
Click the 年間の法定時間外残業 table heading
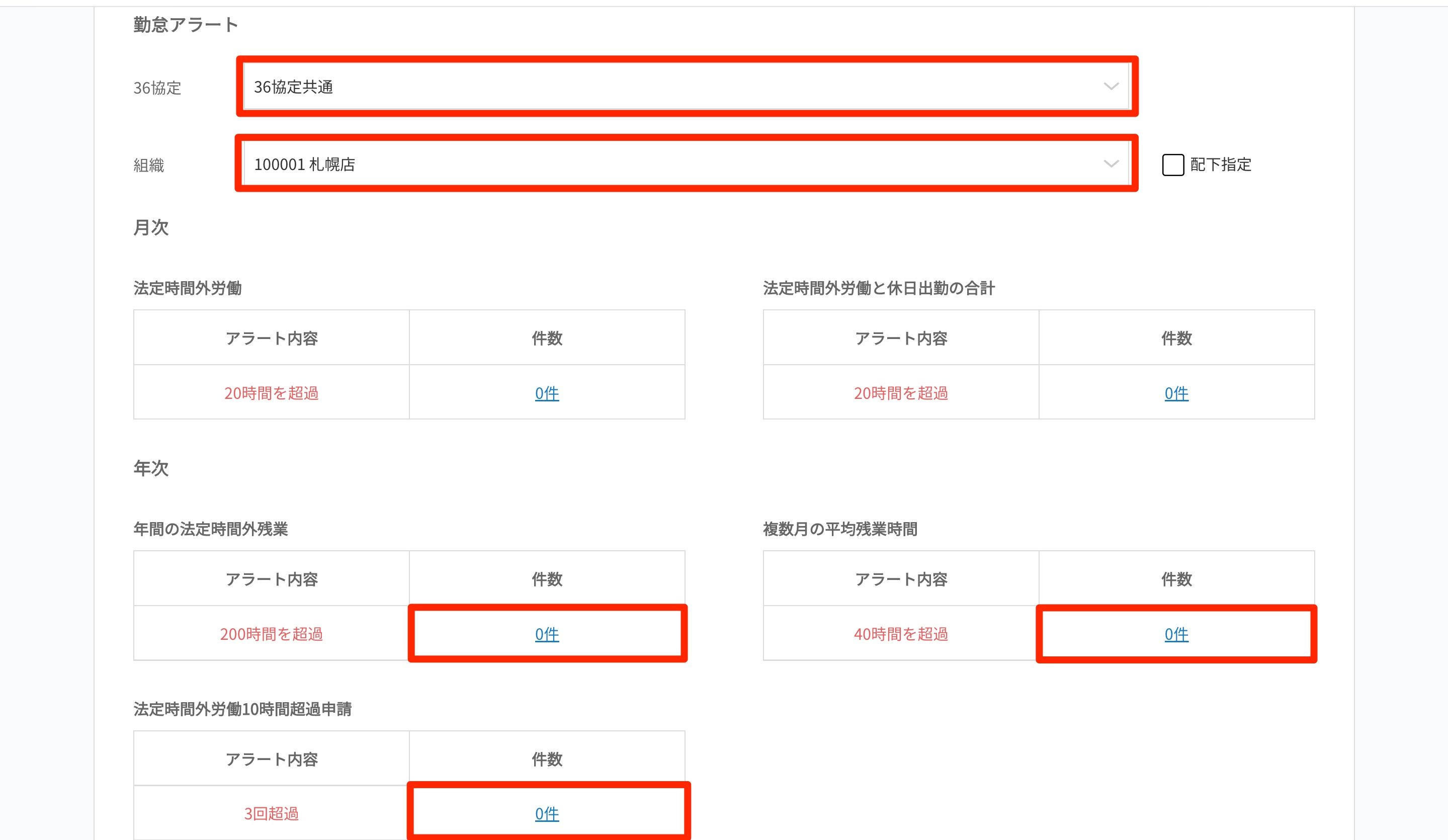click(210, 529)
